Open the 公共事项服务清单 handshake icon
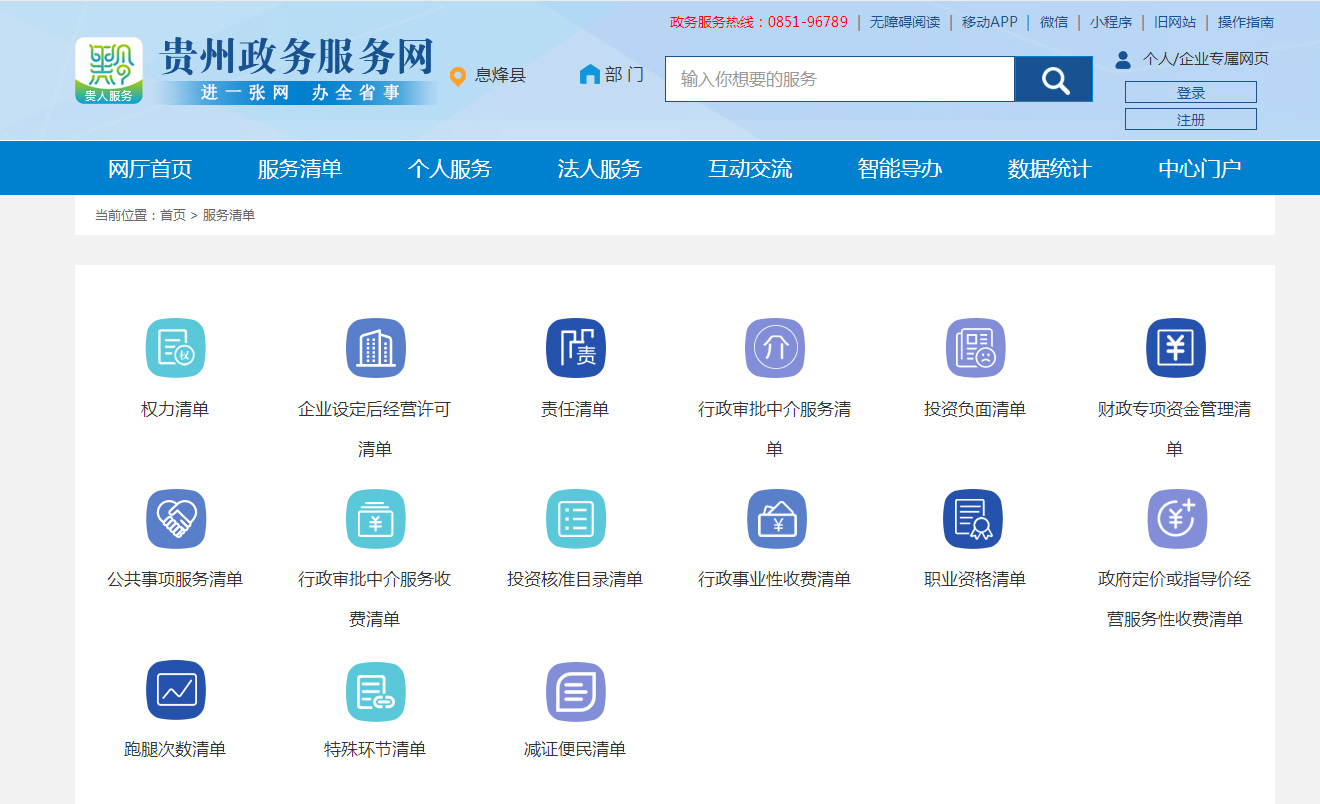Viewport: 1320px width, 804px height. coord(175,519)
